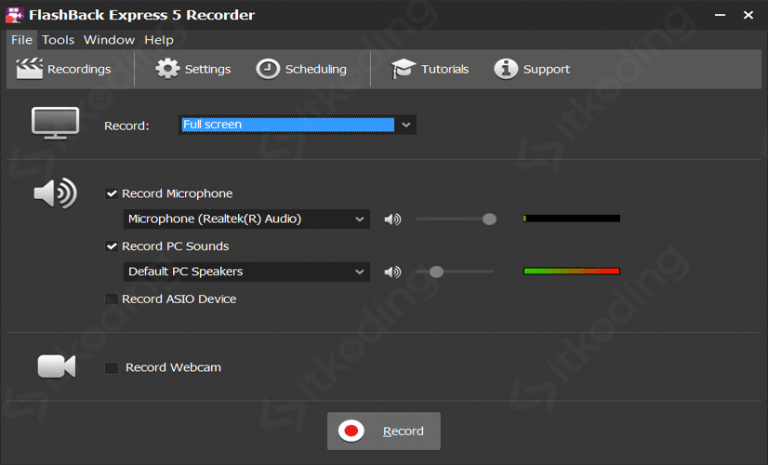Click the microphone volume slider handle
This screenshot has height=465, width=768.
click(x=489, y=219)
